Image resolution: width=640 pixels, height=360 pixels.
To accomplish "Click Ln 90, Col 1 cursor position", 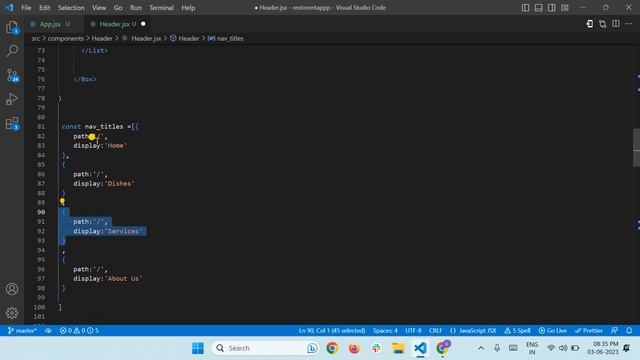I will [332, 331].
